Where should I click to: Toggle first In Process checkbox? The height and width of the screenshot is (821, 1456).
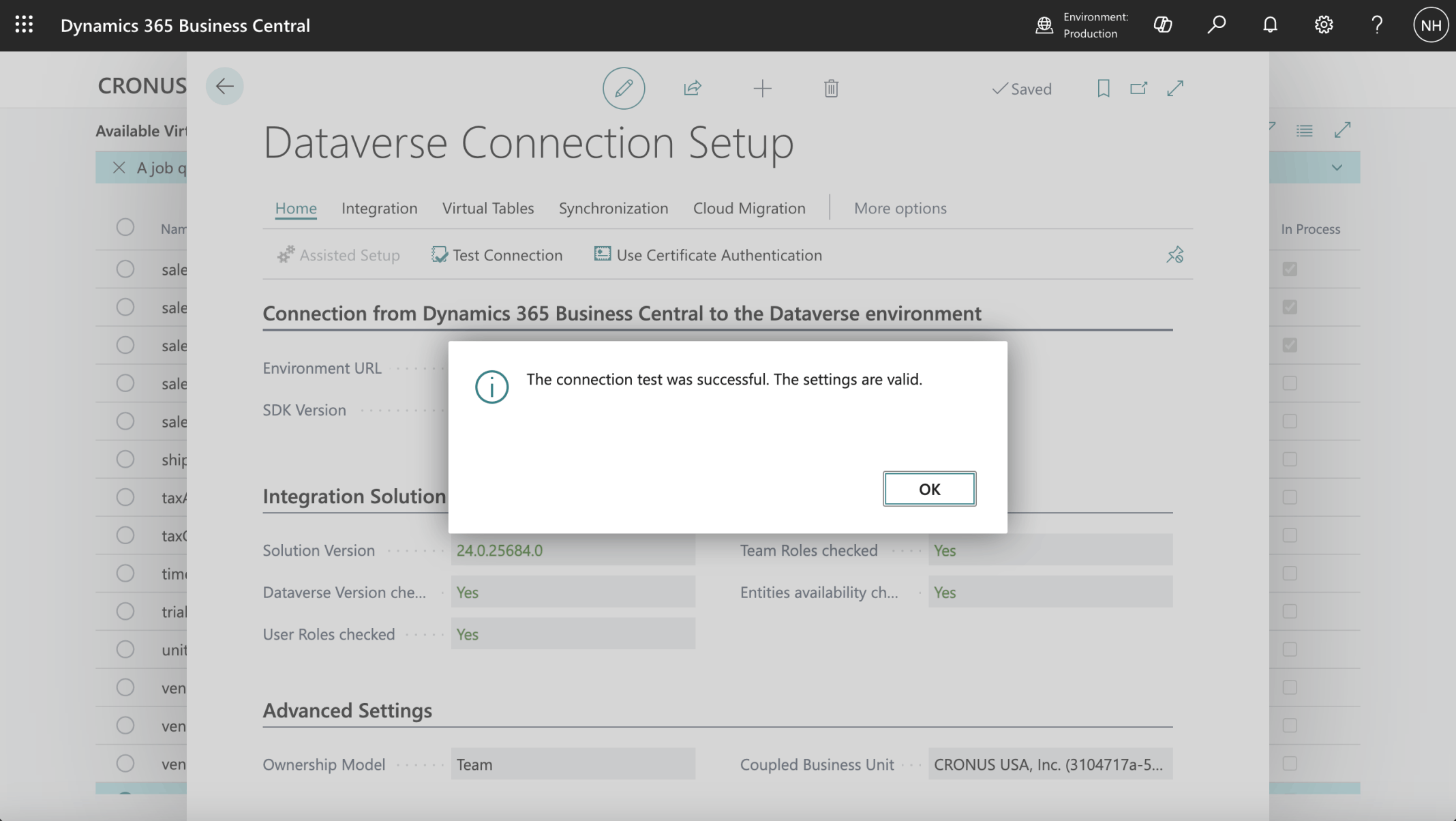[x=1289, y=269]
